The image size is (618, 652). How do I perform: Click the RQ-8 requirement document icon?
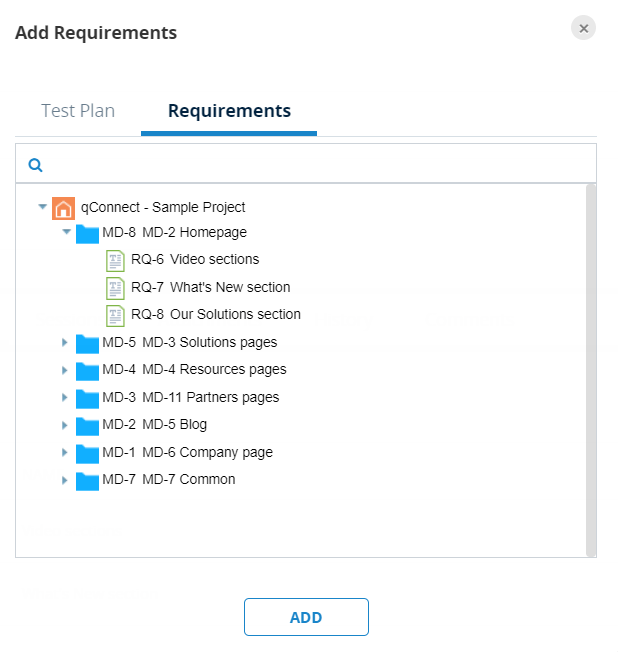116,315
